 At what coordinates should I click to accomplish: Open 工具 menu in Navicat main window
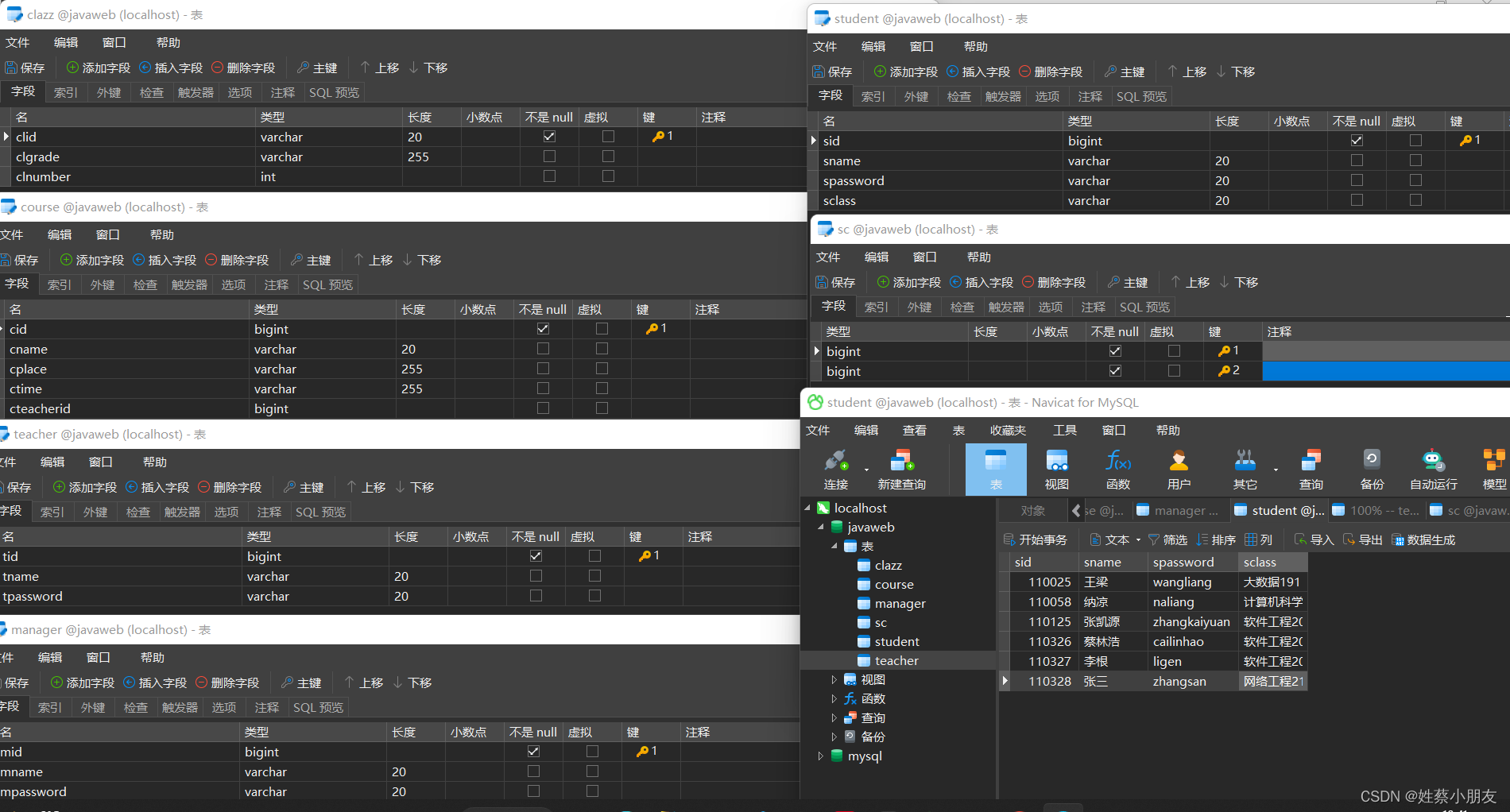[x=1065, y=430]
